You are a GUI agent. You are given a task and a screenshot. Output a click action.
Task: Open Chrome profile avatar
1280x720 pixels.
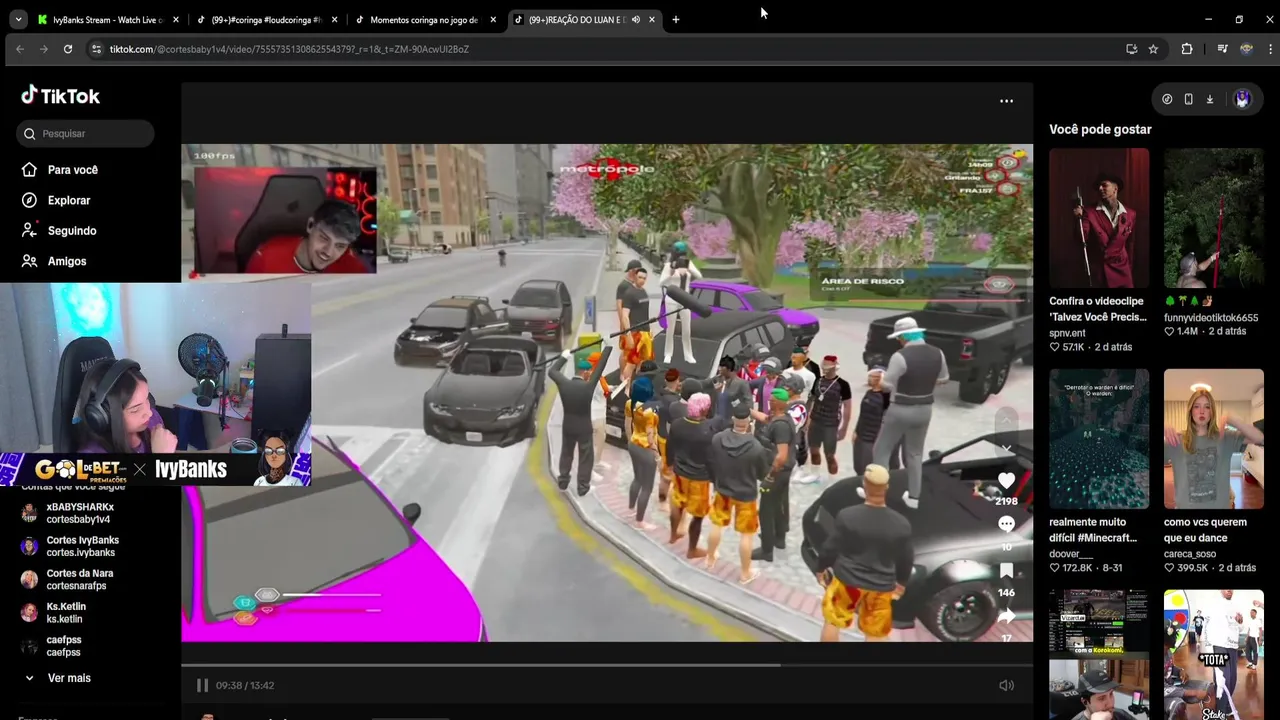click(1246, 49)
